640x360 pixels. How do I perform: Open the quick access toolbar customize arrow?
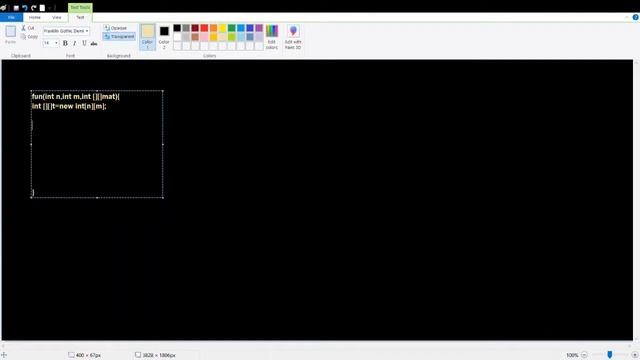[50, 8]
